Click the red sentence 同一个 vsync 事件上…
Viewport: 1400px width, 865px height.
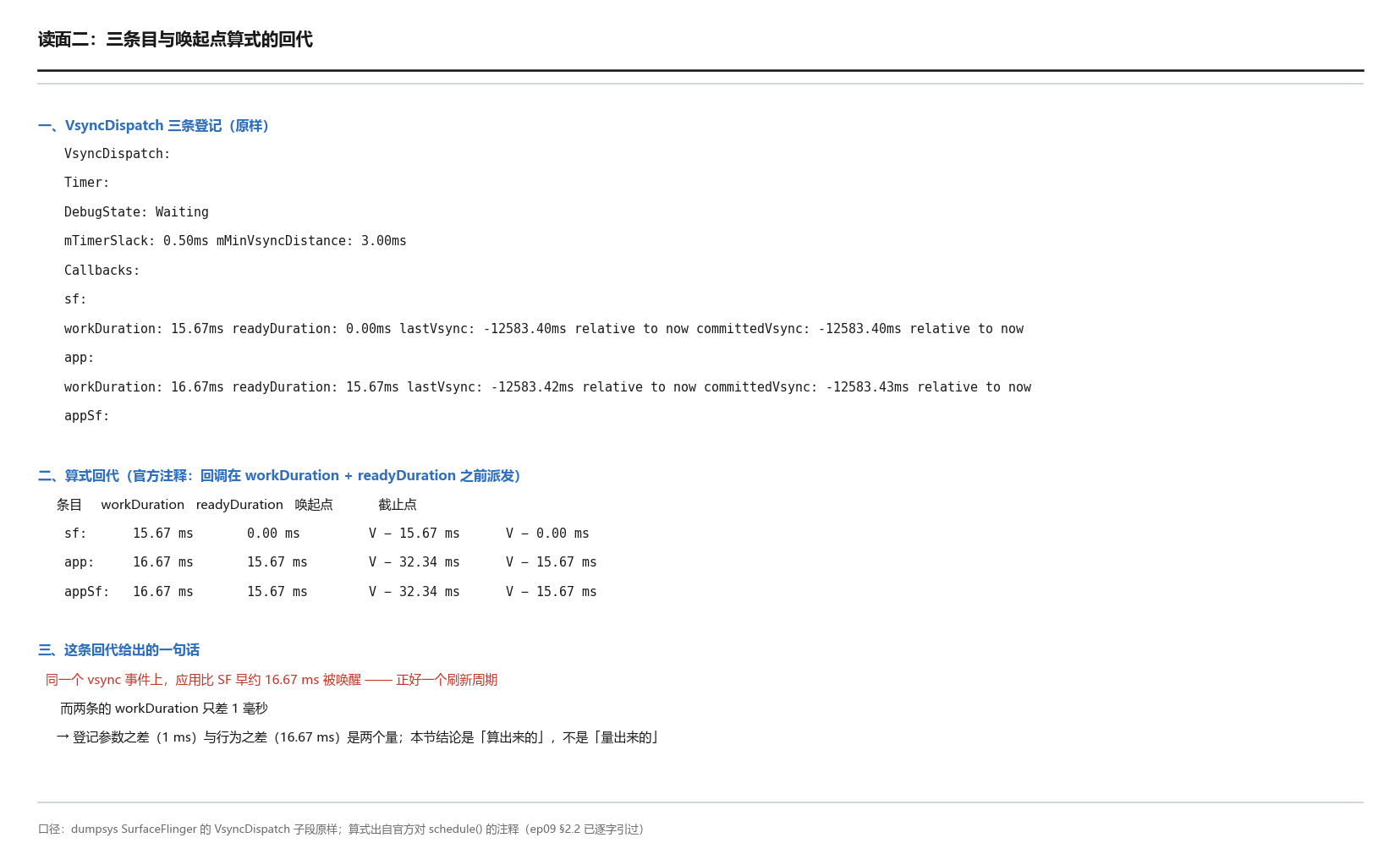point(272,680)
